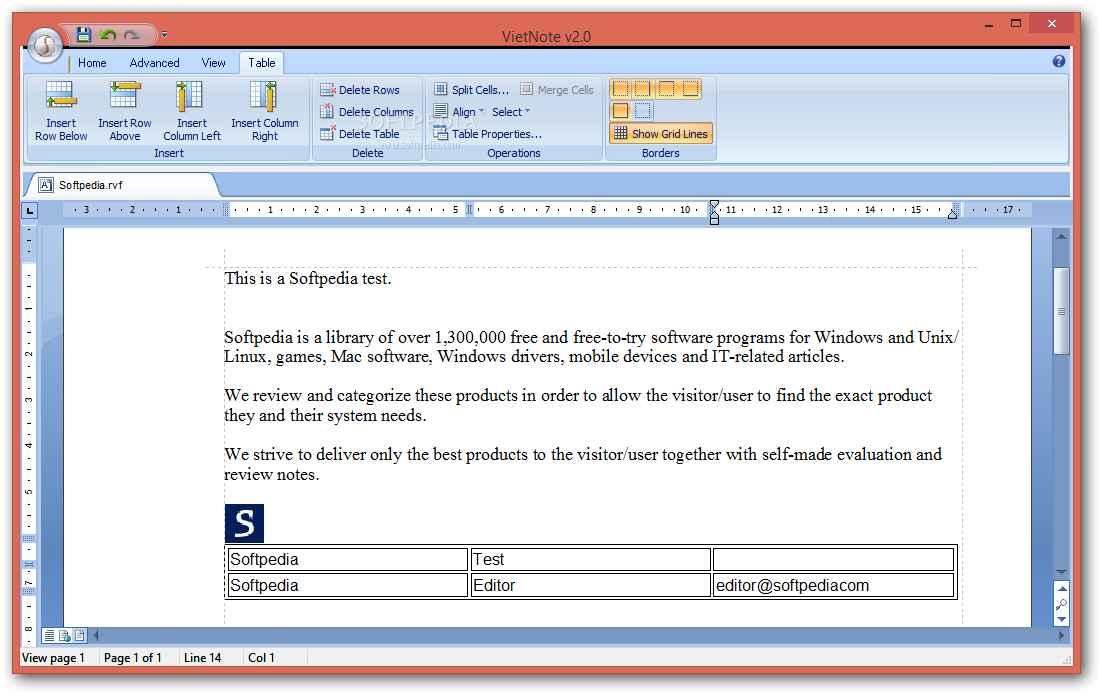Viewport: 1101px width, 694px height.
Task: Click the line 'This is a Softpedia test.'
Action: (308, 279)
